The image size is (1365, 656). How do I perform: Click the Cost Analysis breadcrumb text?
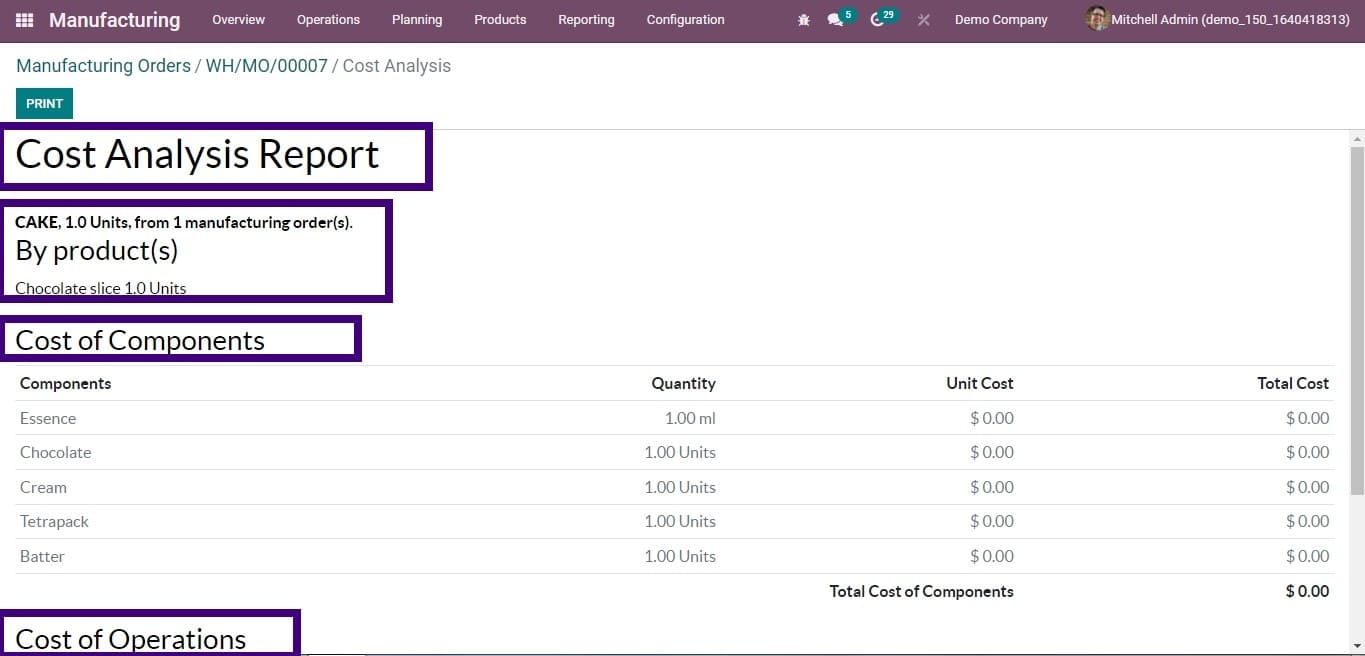tap(397, 66)
